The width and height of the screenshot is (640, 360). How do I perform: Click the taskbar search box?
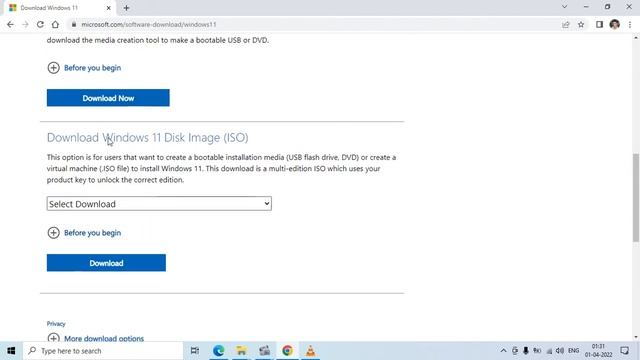coord(103,351)
